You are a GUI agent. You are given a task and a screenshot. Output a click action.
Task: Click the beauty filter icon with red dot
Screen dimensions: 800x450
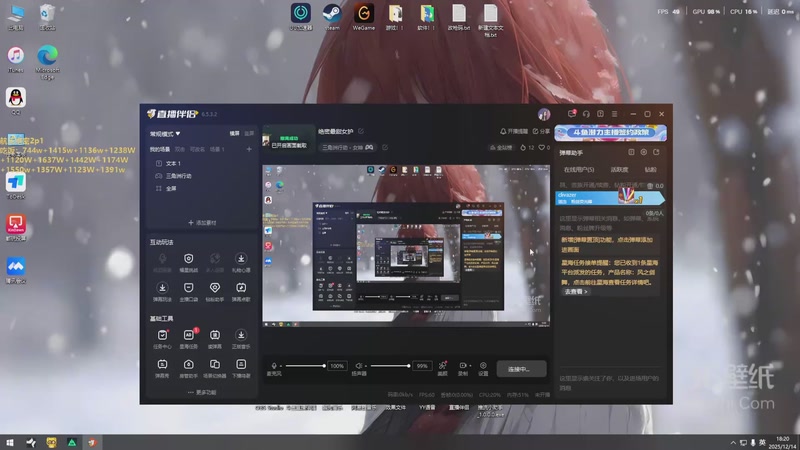pyautogui.click(x=442, y=368)
